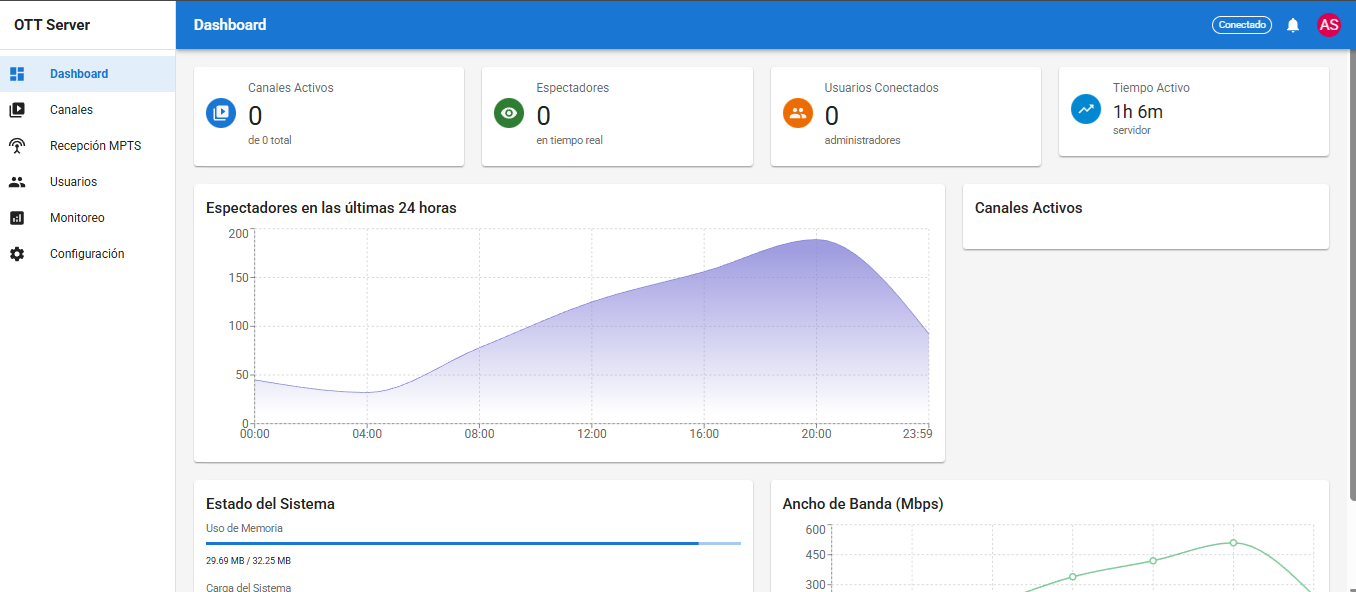Open Recepción MPTS in the sidebar

[88, 146]
